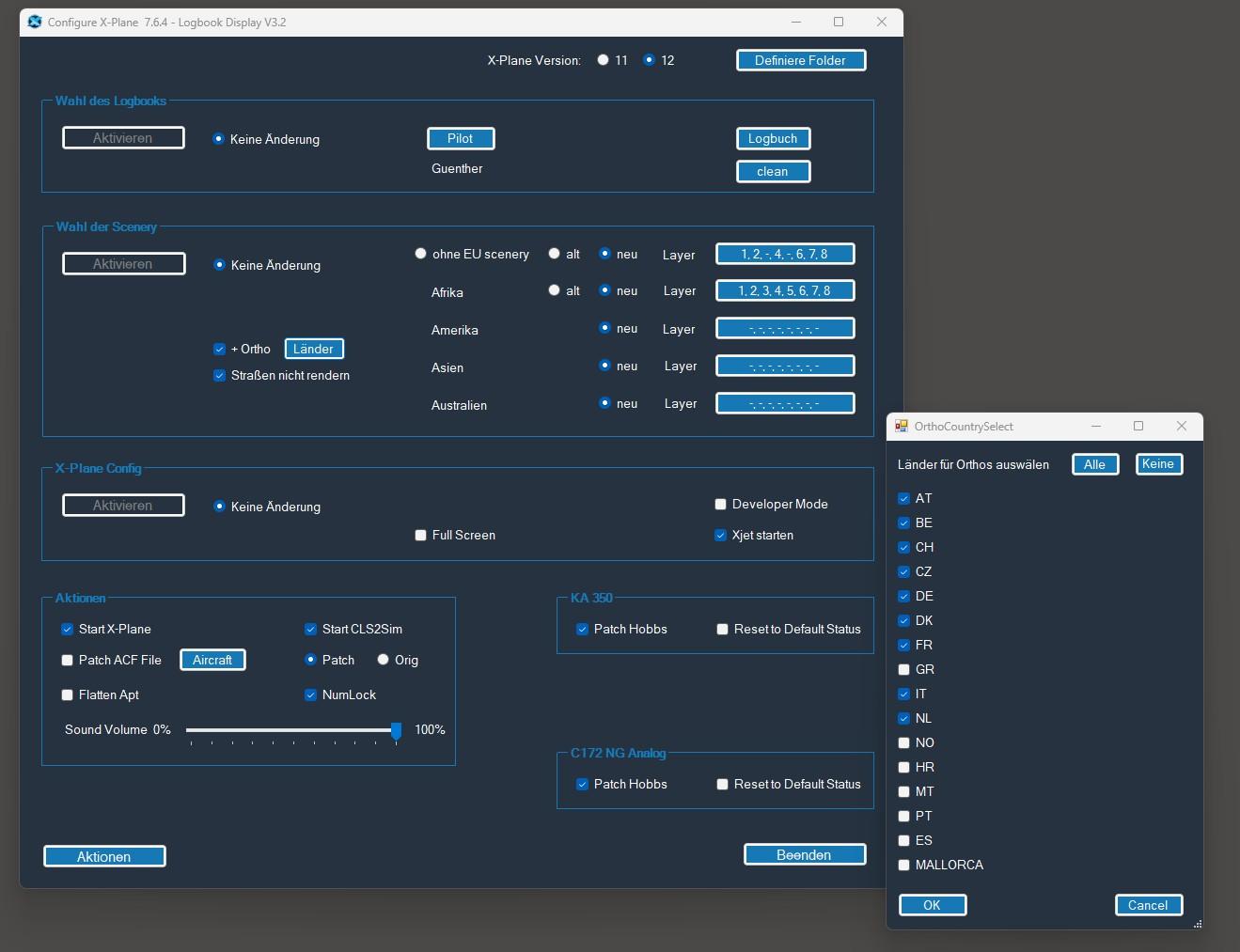Screen dimensions: 1240x952
Task: Click the Beenden button
Action: (804, 854)
